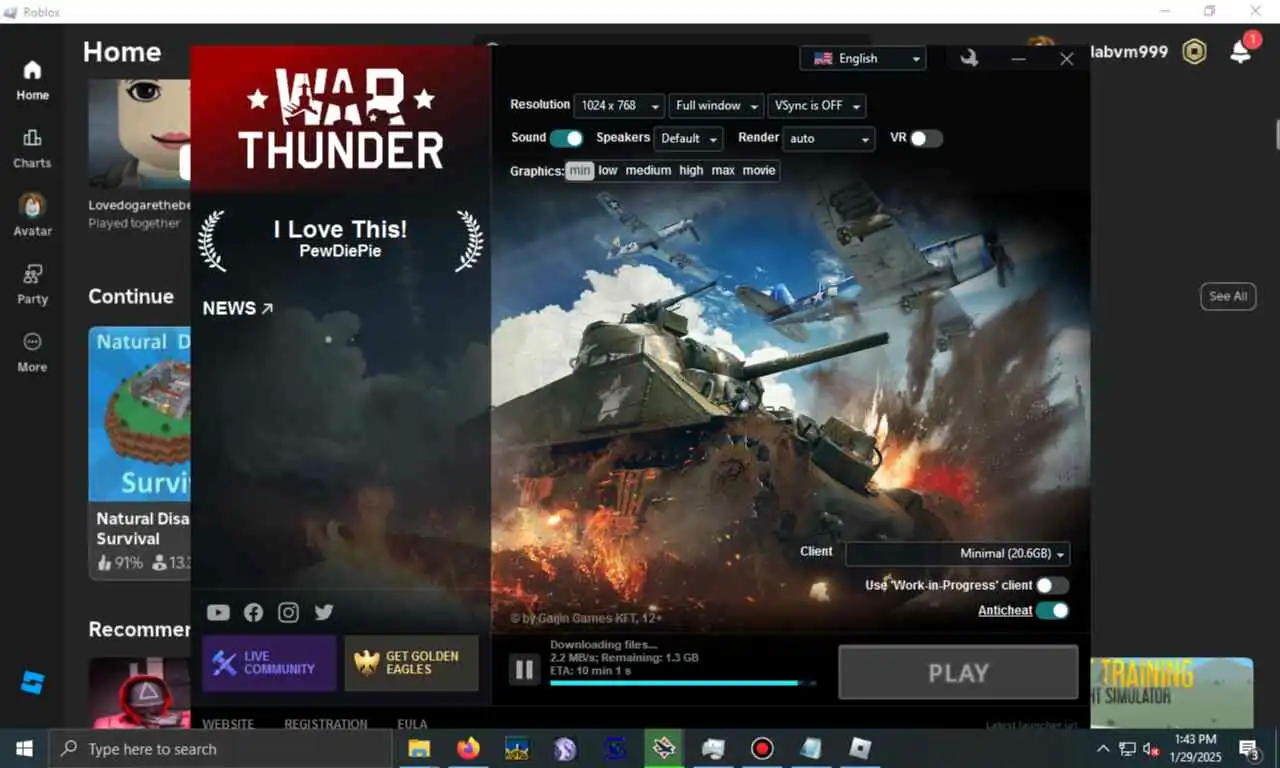This screenshot has width=1280, height=768.
Task: Select medium graphics preset
Action: click(x=648, y=171)
